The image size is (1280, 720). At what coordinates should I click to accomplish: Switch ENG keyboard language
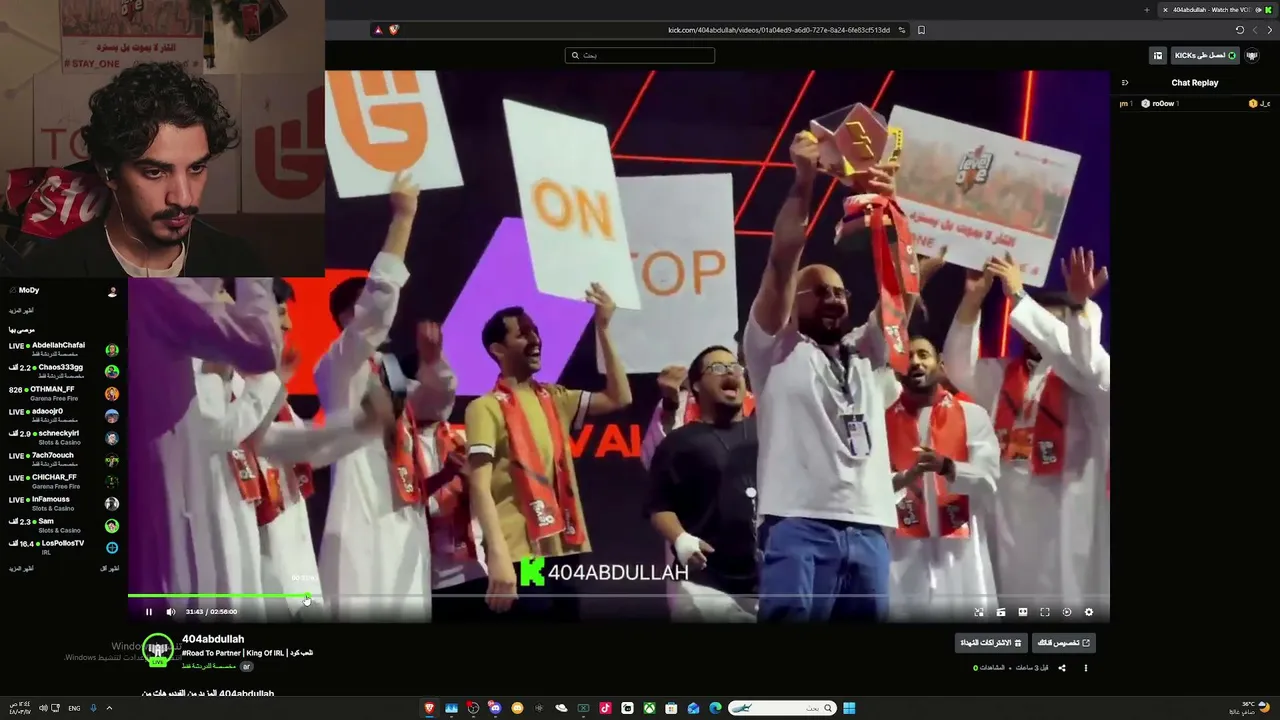point(74,708)
